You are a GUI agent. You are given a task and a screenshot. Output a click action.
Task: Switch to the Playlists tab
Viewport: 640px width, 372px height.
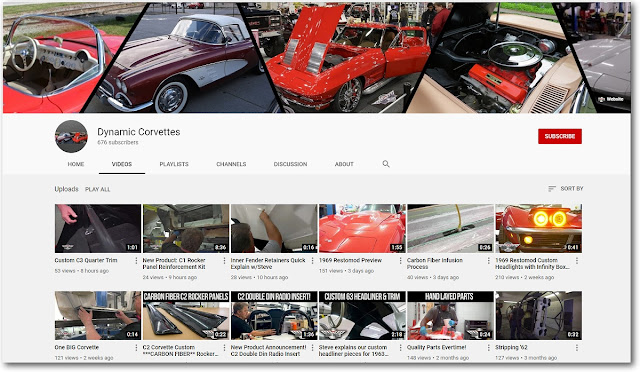coord(174,164)
